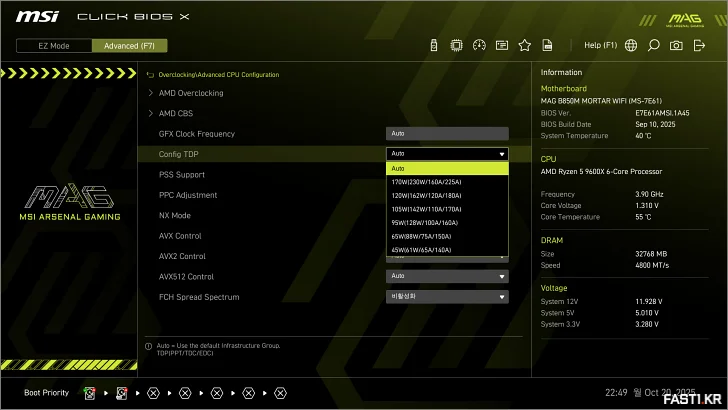Click the MAG logo in top corner
This screenshot has height=410, width=728.
685,20
